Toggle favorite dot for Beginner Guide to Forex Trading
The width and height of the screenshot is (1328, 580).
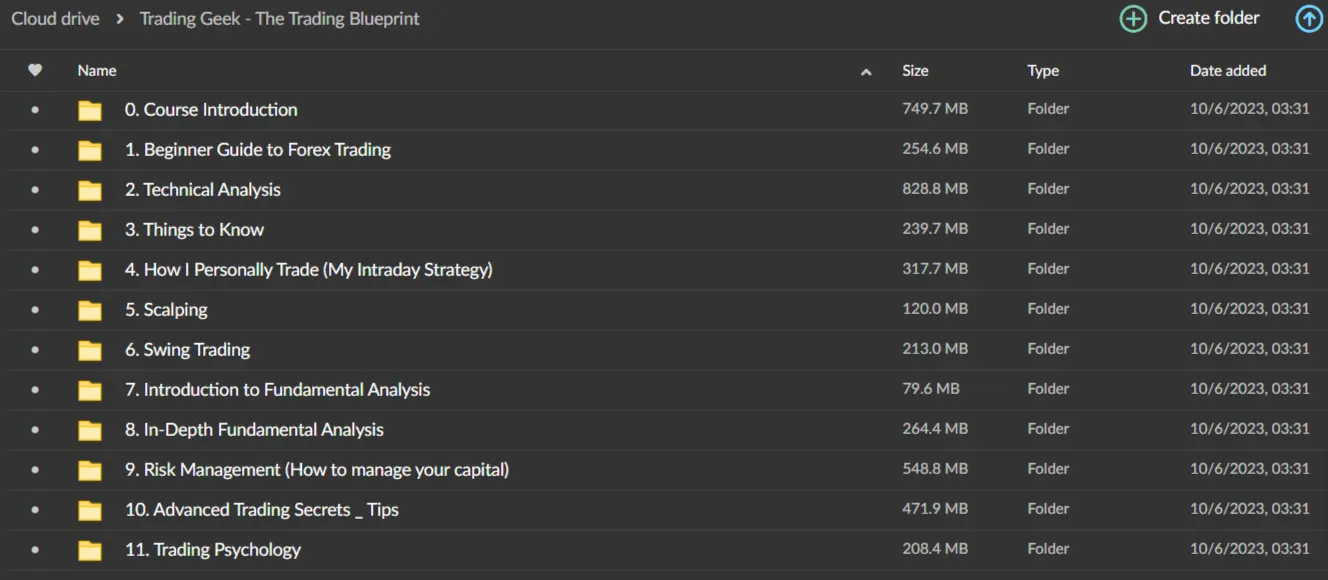(x=35, y=150)
